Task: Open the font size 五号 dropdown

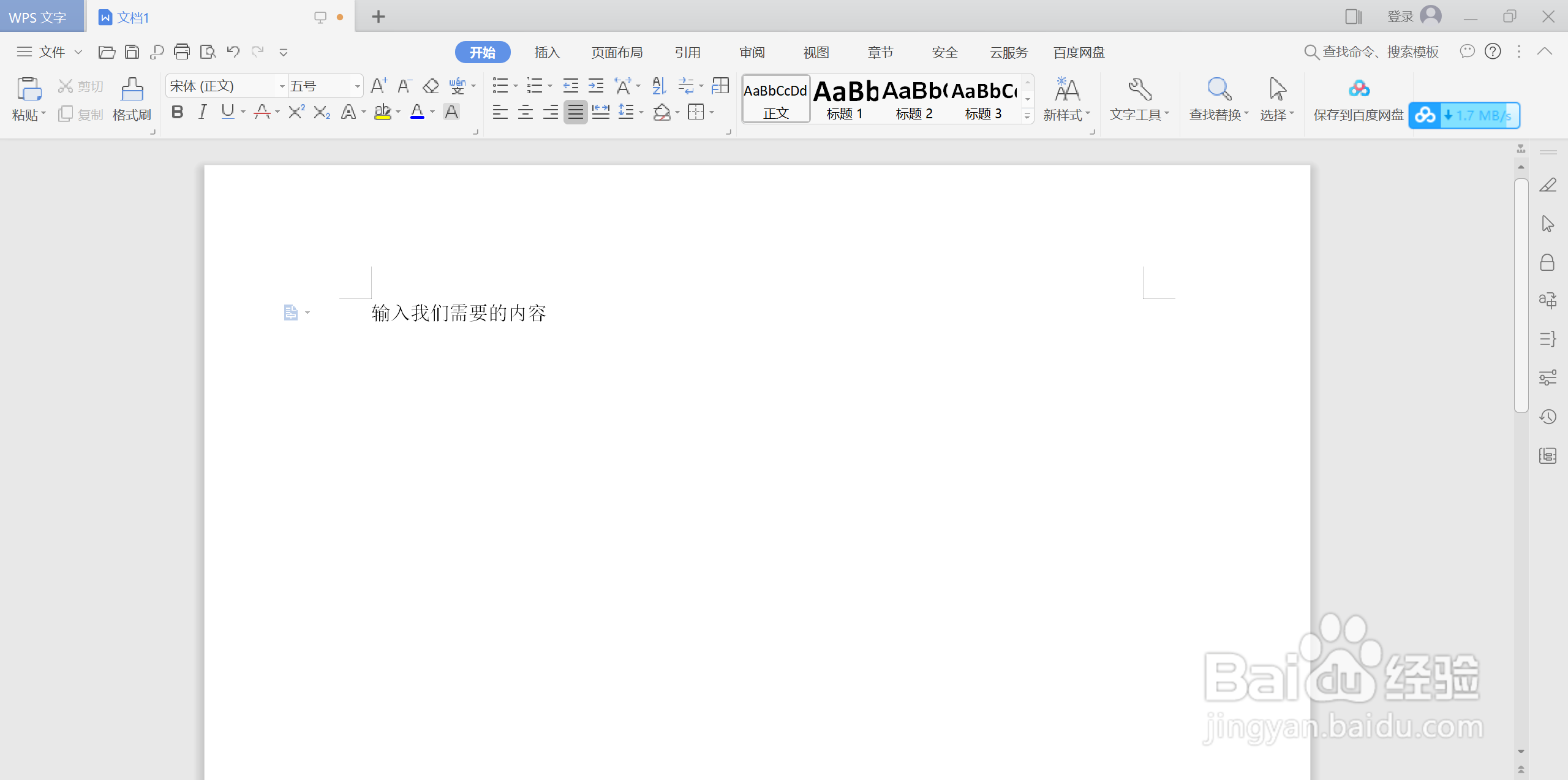Action: (357, 86)
